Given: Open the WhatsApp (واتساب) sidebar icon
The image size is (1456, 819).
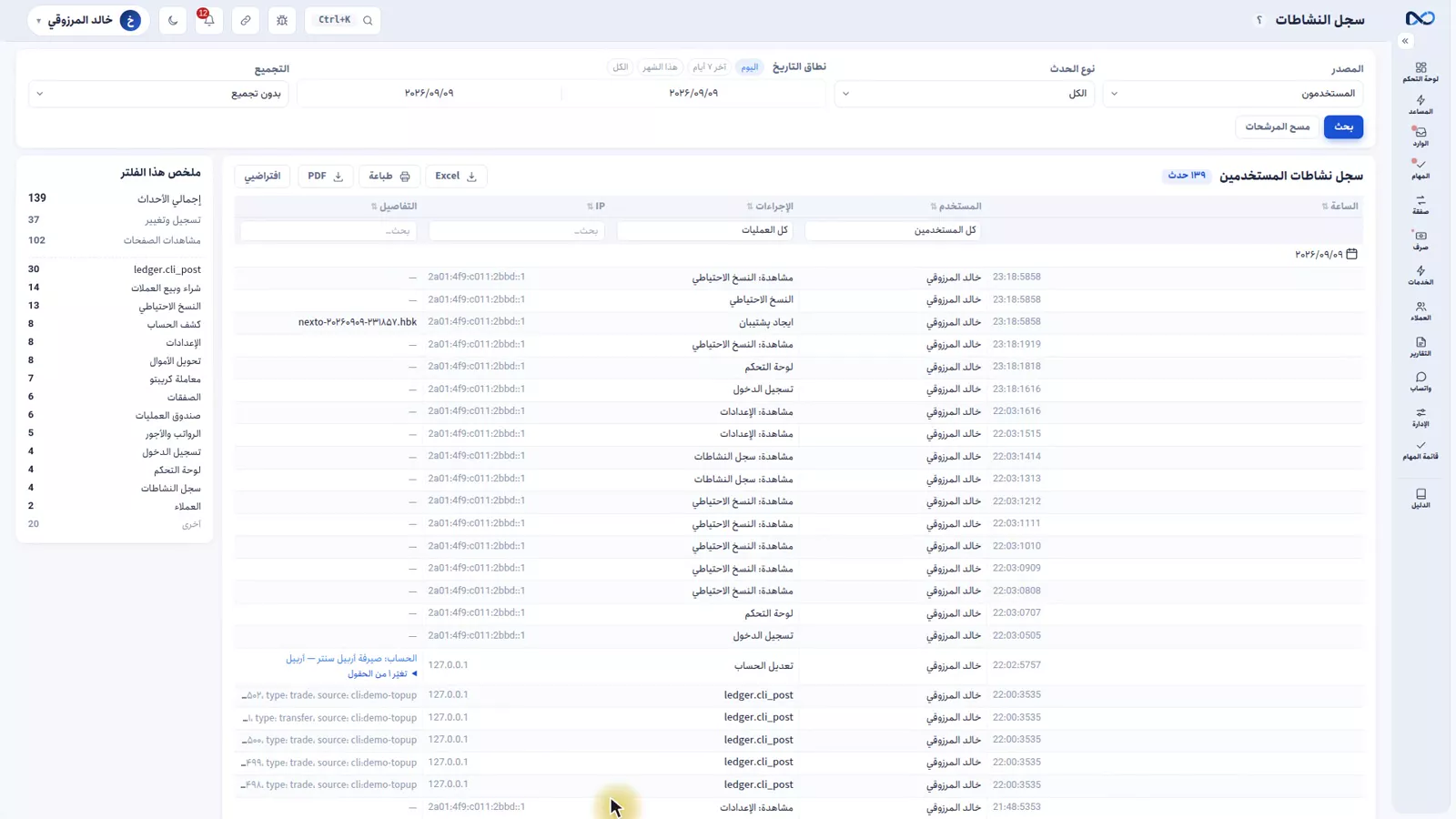Looking at the screenshot, I should coord(1421,381).
